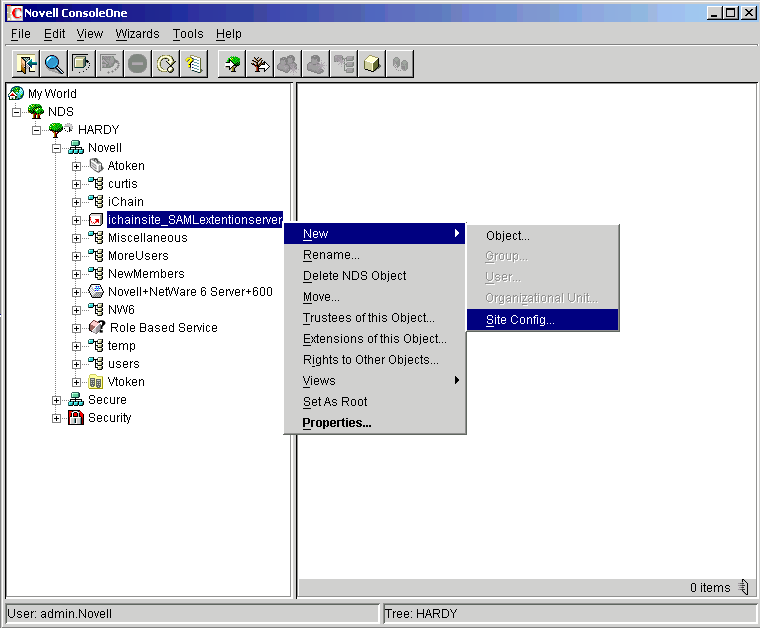Click the document pages toolbar icon
760x628 pixels.
(194, 64)
